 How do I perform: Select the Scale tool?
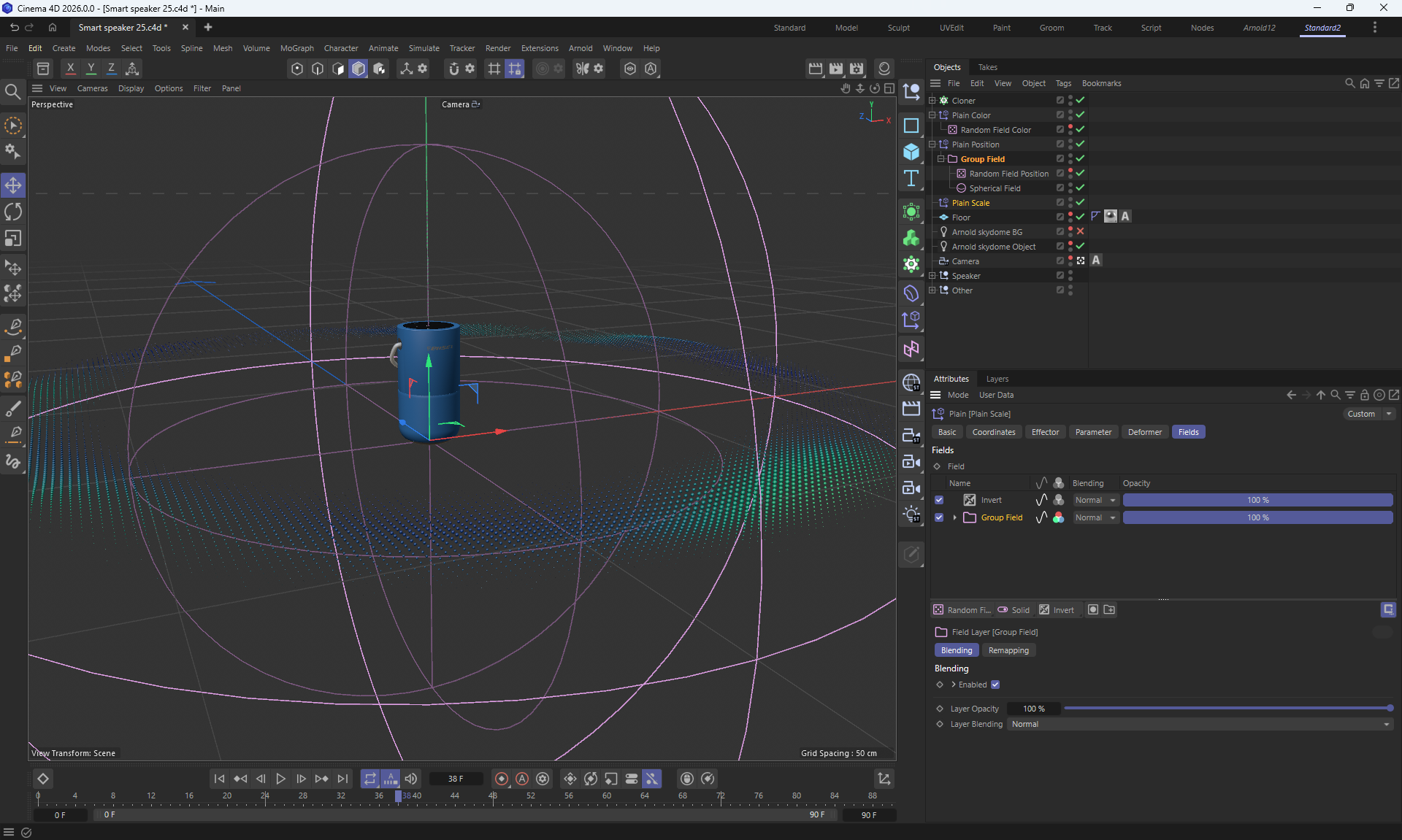13,239
